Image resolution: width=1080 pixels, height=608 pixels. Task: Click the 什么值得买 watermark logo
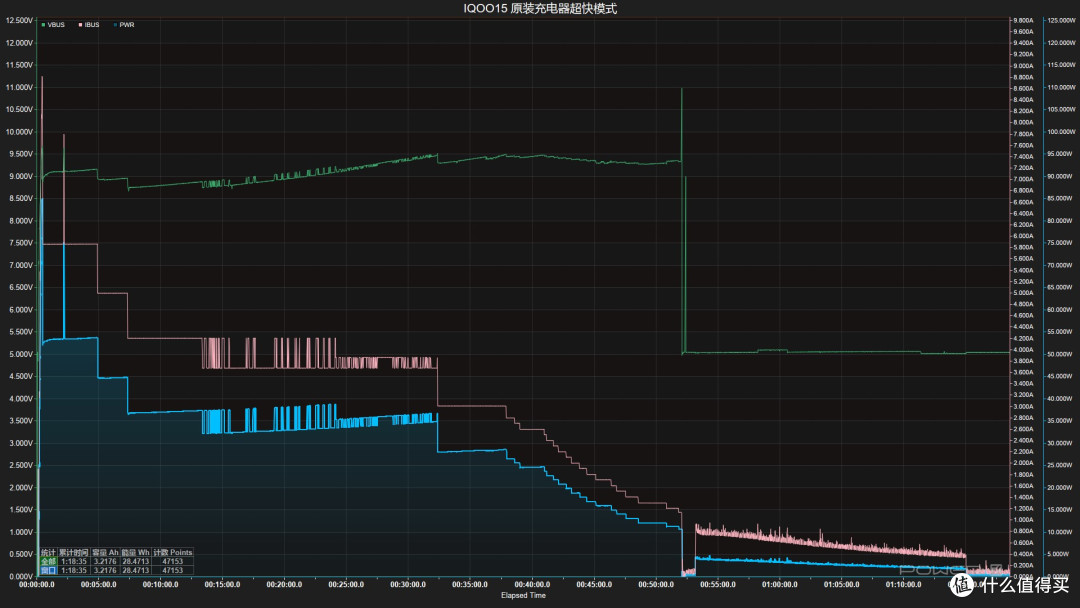1010,585
